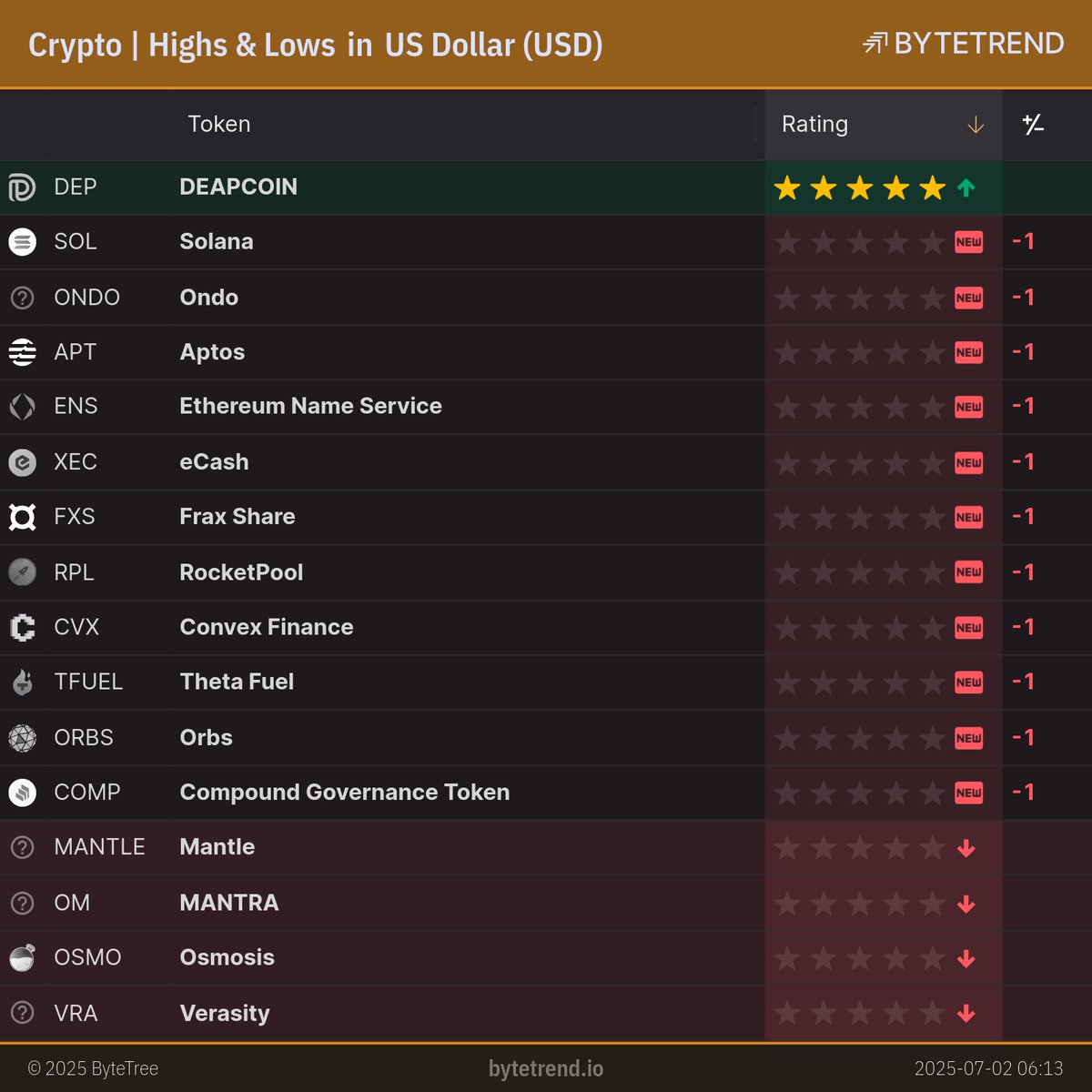
Task: Click the -1 change value for Frax Share
Action: click(x=1024, y=516)
